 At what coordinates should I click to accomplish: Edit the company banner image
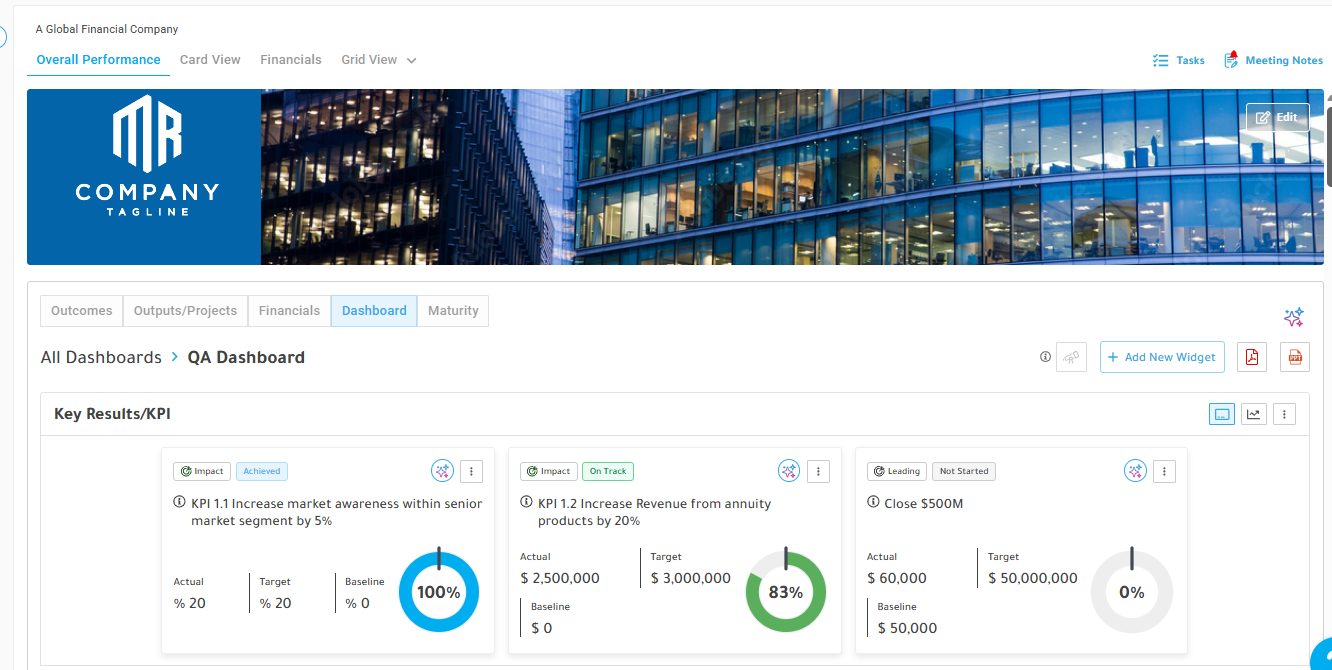pos(1277,118)
